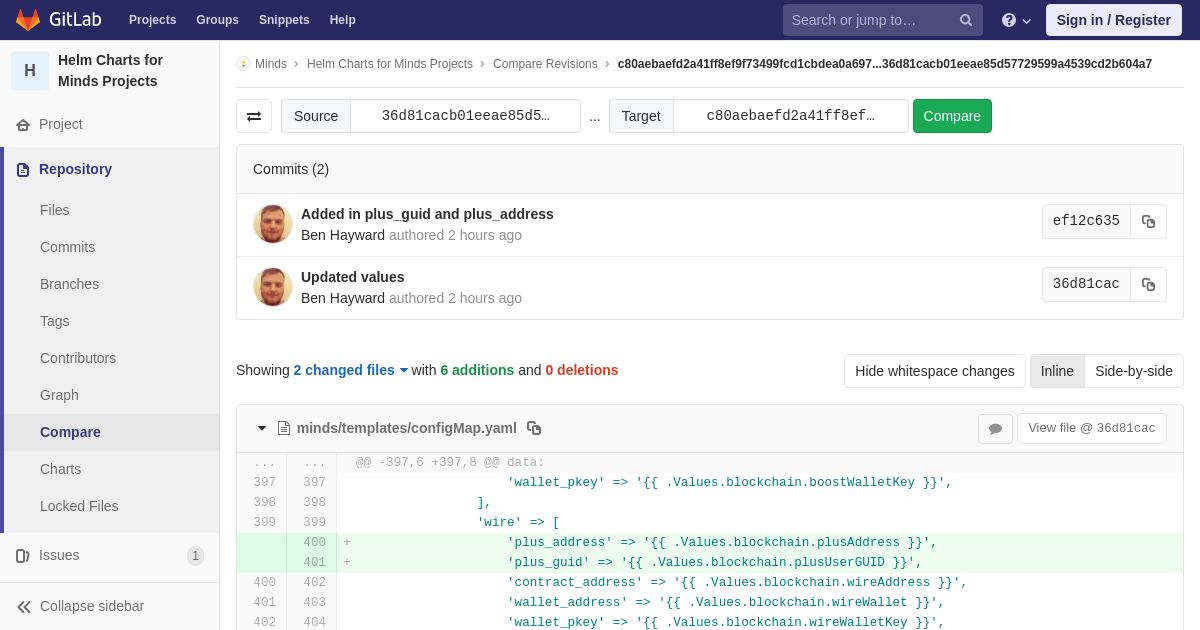Click the search magnifier icon

point(966,20)
